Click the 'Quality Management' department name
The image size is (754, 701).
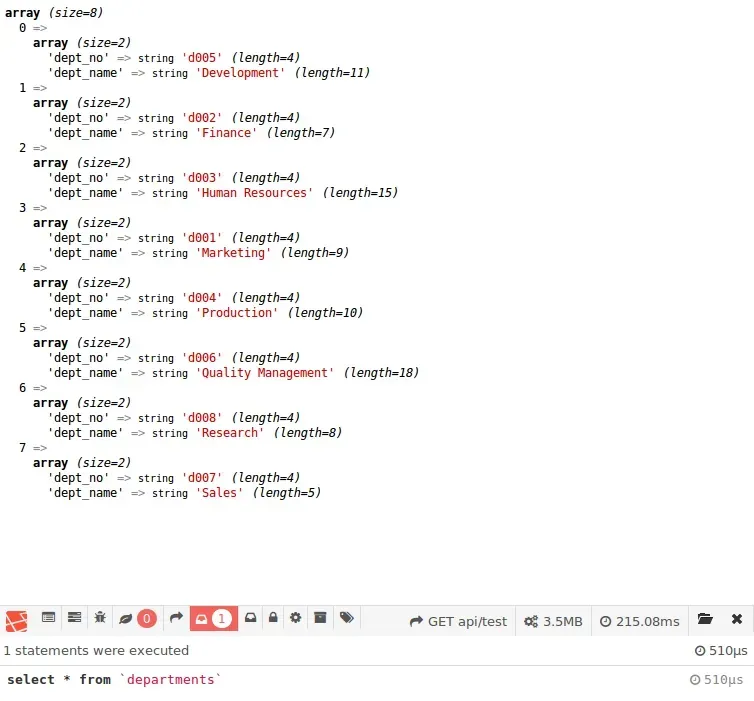pos(265,373)
